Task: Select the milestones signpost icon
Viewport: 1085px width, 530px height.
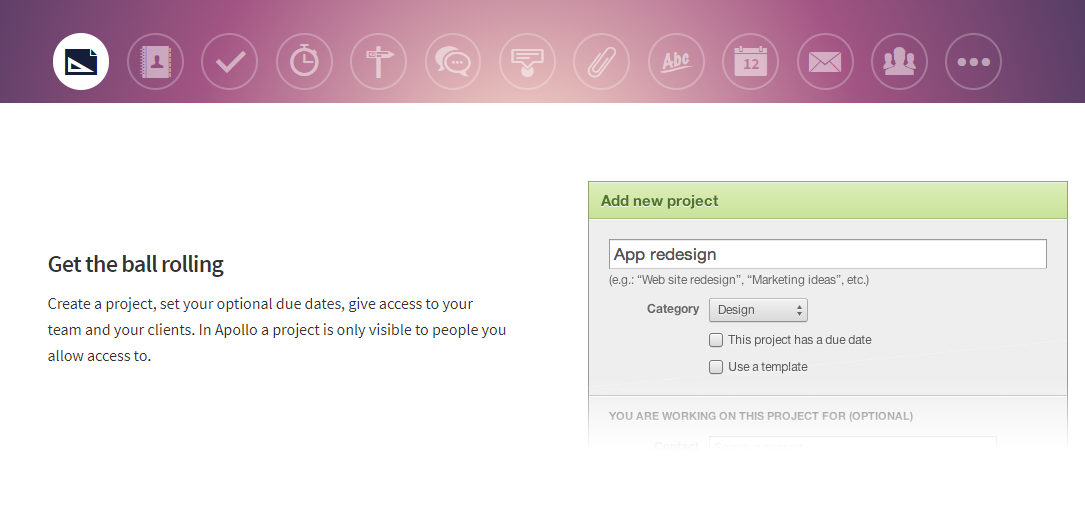Action: coord(379,62)
